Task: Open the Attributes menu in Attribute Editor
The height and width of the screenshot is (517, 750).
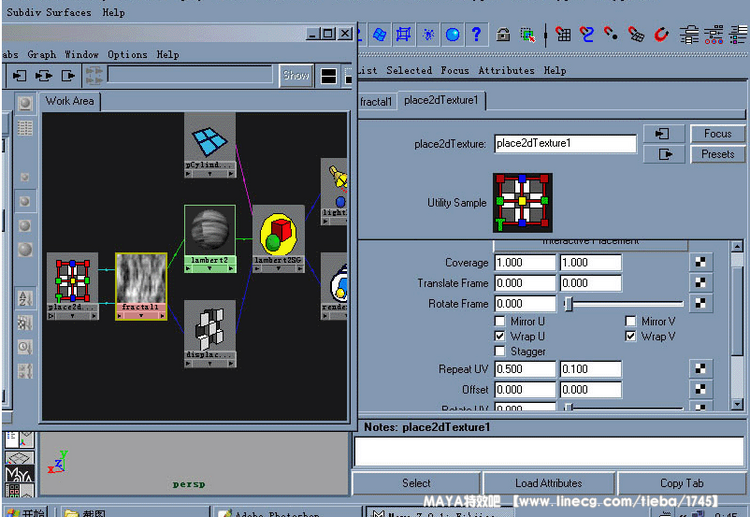Action: pyautogui.click(x=507, y=70)
